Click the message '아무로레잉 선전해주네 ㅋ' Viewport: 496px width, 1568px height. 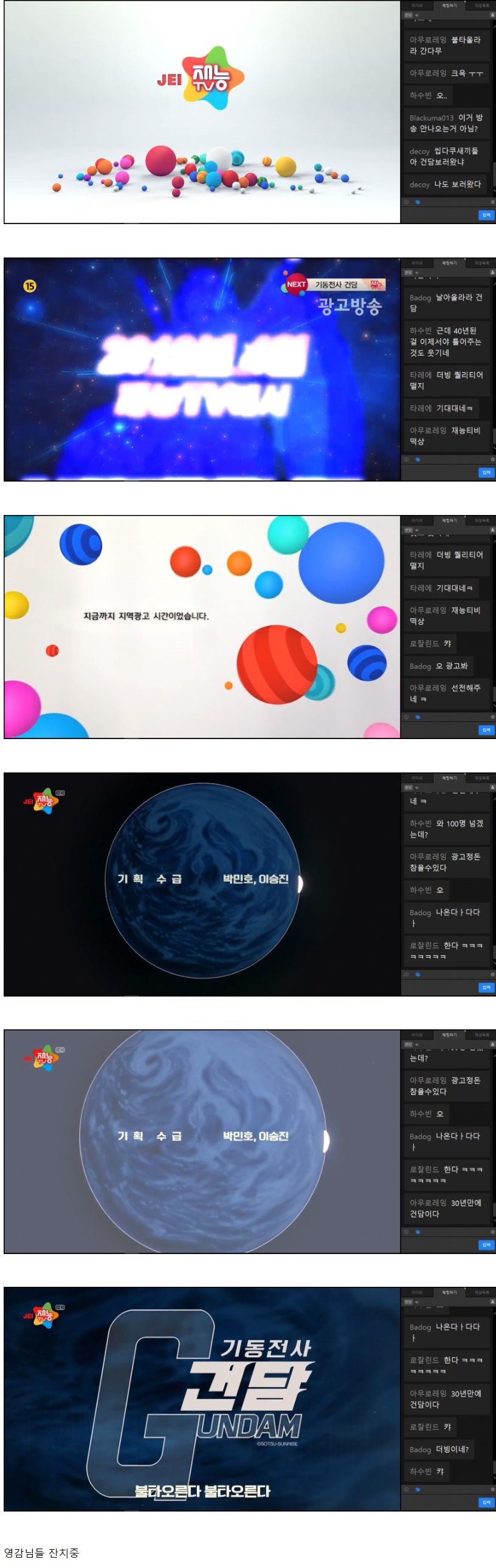click(447, 694)
